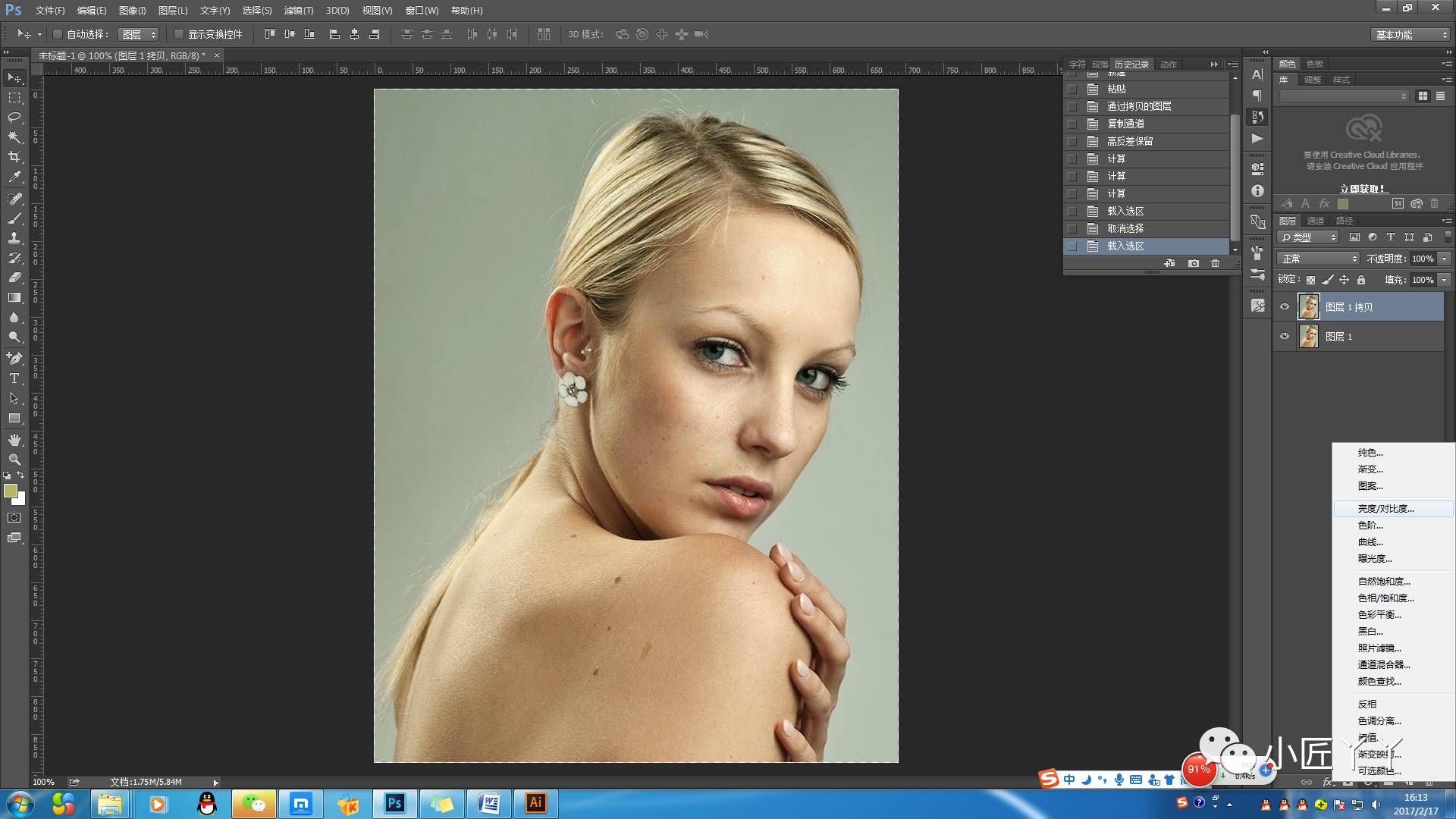Viewport: 1456px width, 819px height.
Task: Open the status bar info arrow
Action: pos(215,782)
